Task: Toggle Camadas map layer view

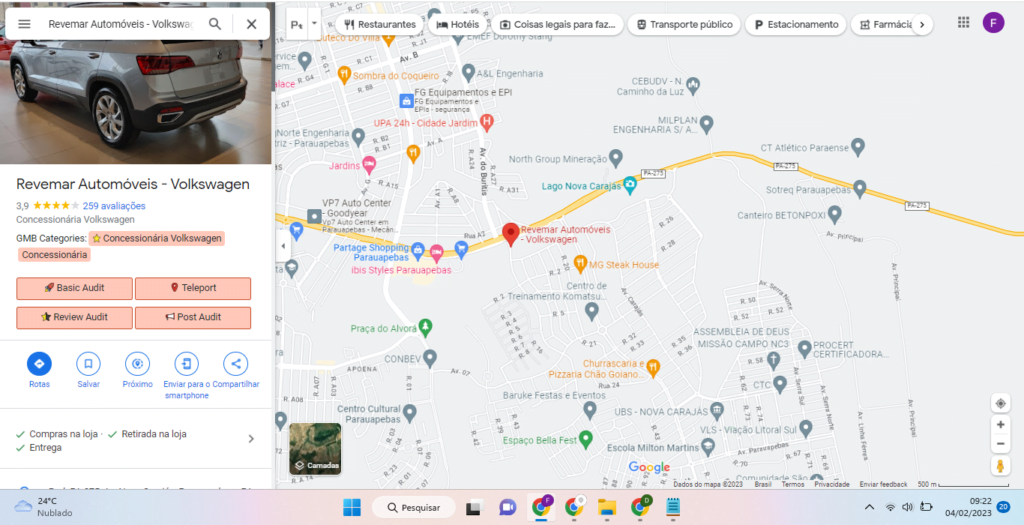Action: (315, 449)
